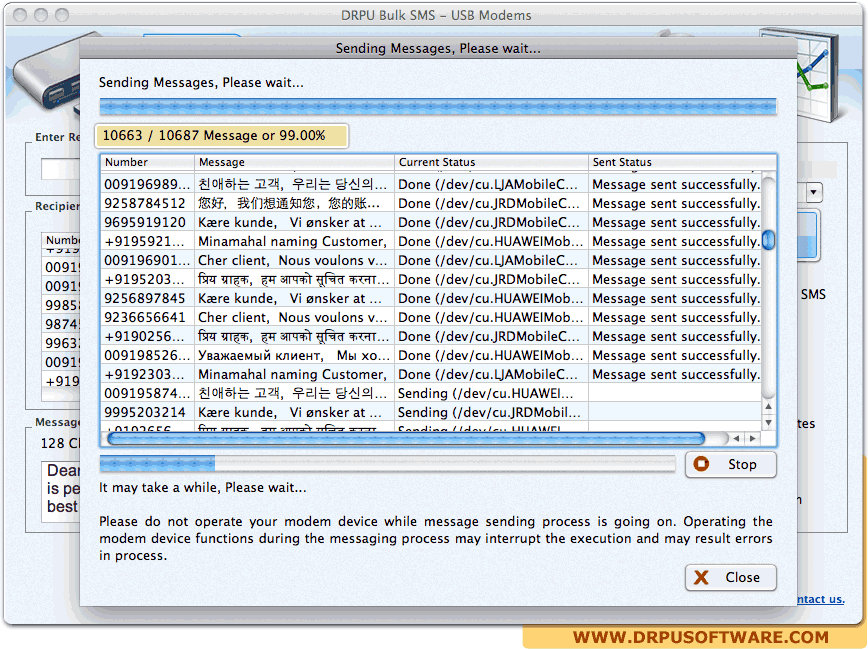Select the row with number 9256897845

431,298
